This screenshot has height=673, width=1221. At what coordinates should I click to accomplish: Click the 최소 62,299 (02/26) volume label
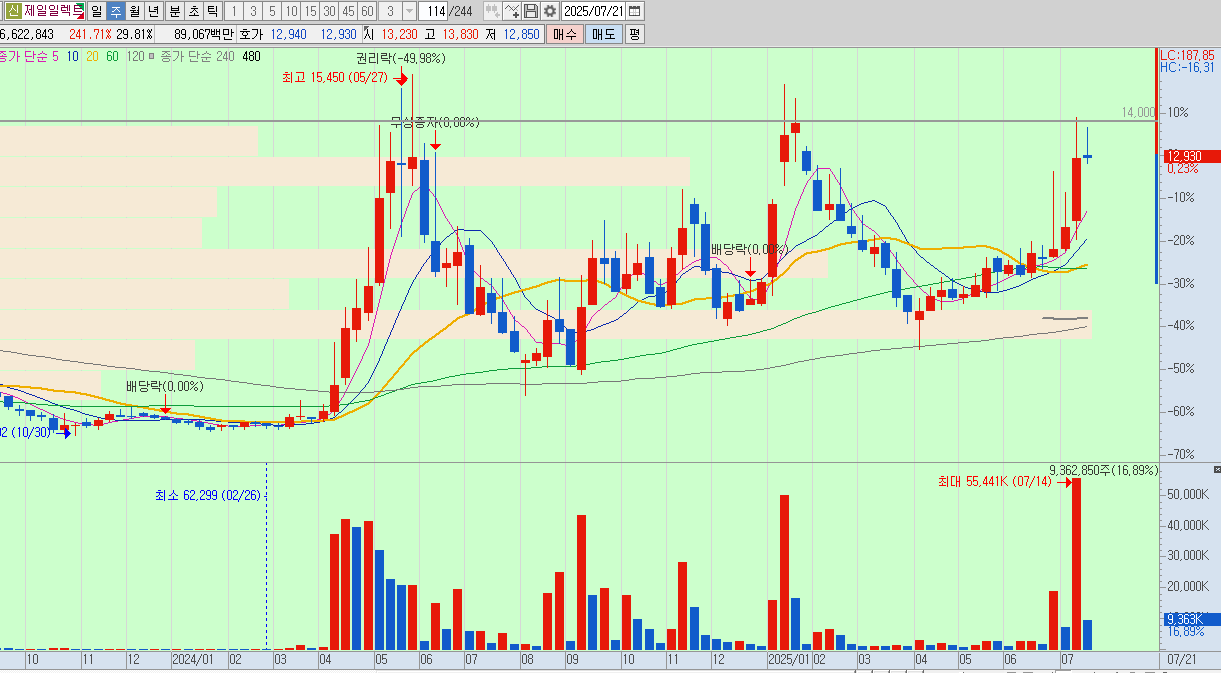(x=208, y=495)
